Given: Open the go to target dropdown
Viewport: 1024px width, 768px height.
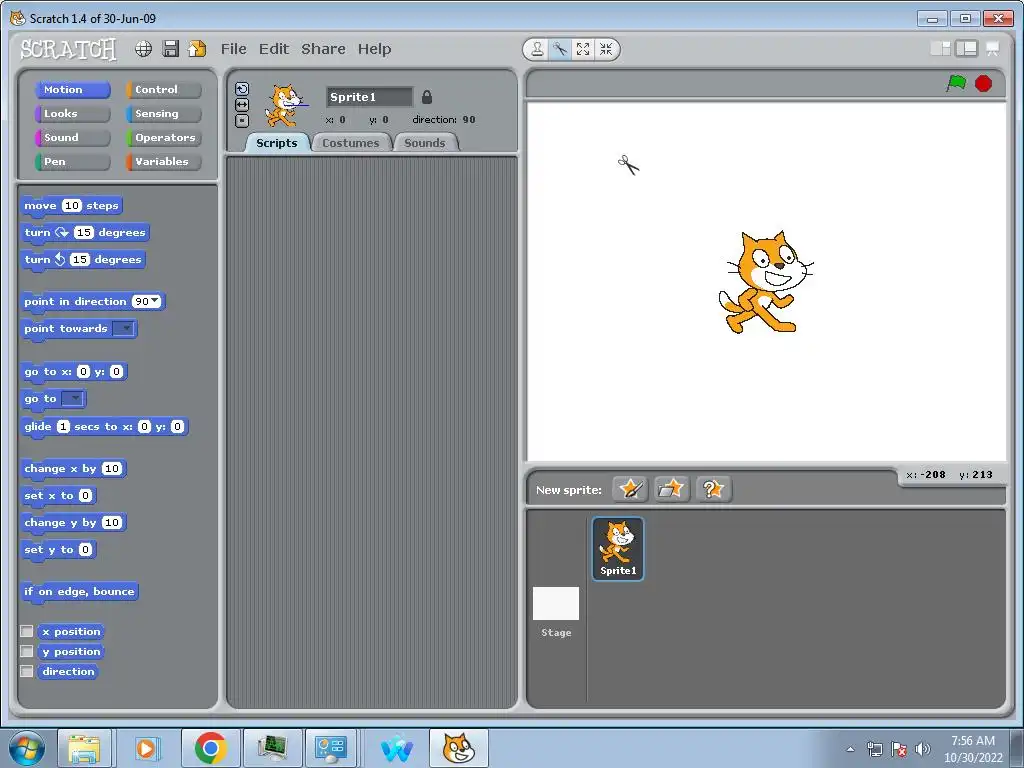Looking at the screenshot, I should (x=73, y=398).
